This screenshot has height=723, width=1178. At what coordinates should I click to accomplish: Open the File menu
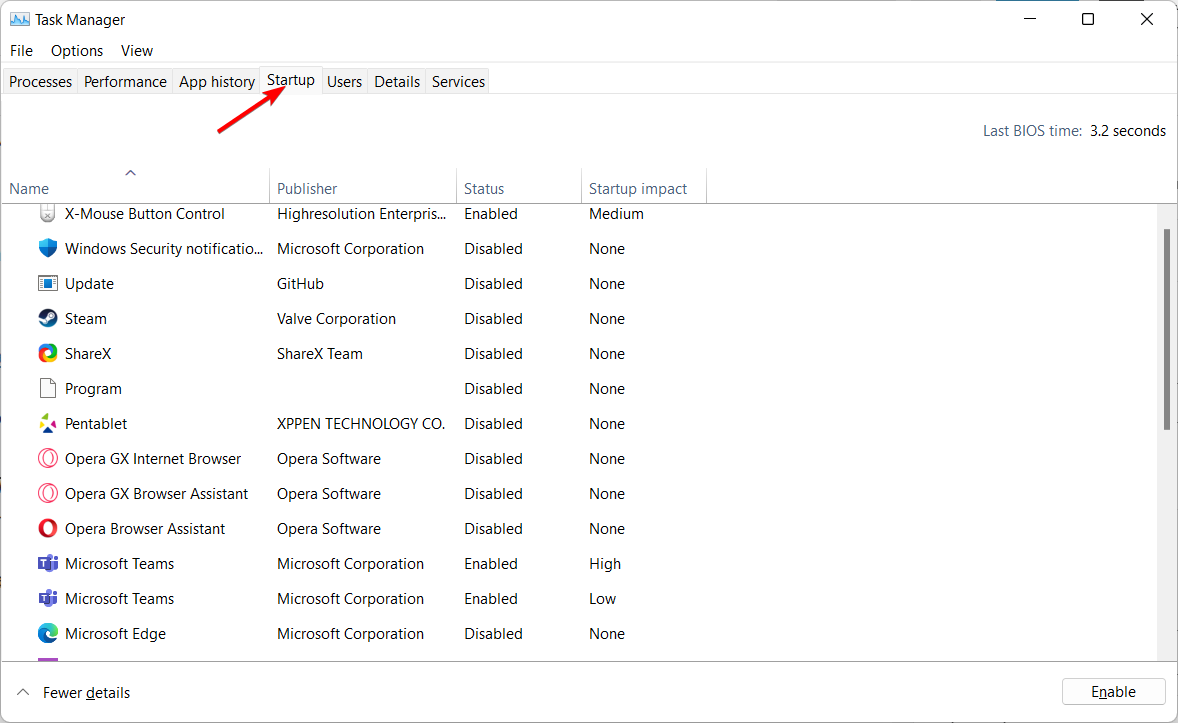(x=21, y=50)
